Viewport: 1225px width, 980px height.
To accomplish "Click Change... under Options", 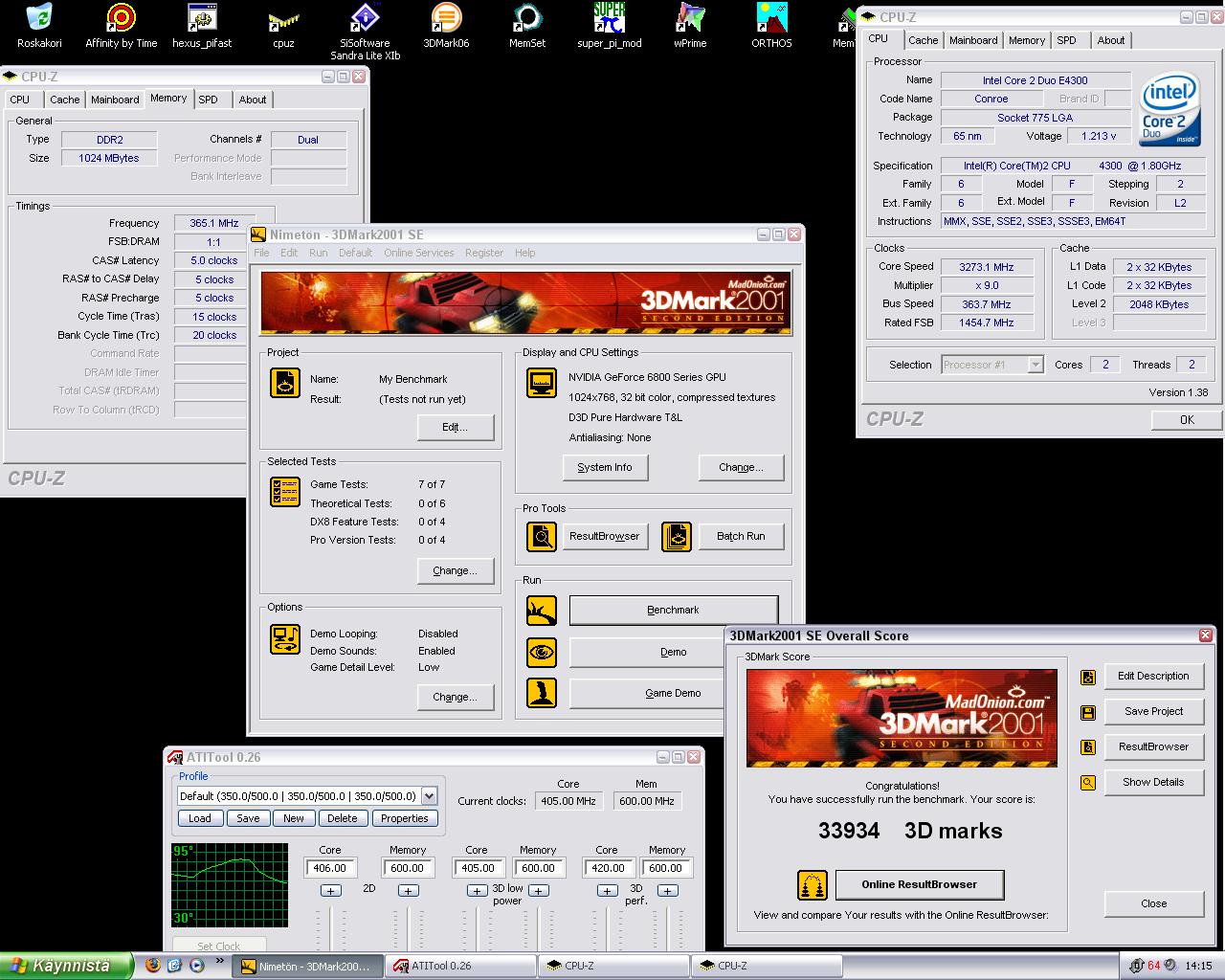I will (456, 697).
